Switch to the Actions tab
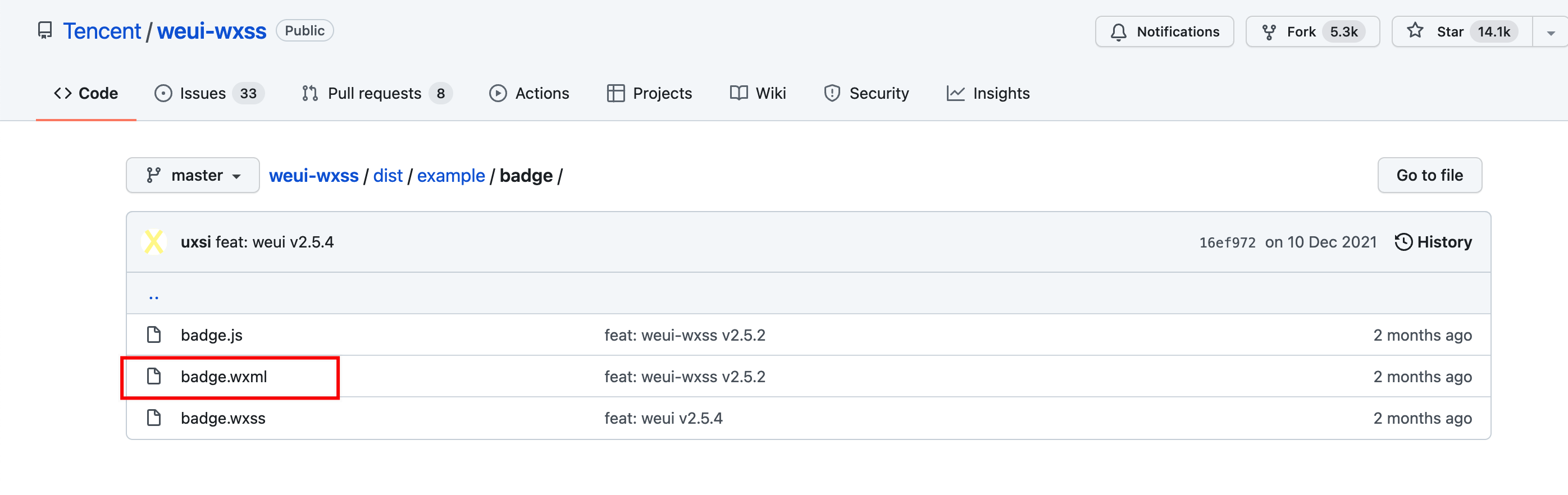This screenshot has width=1568, height=495. [529, 93]
